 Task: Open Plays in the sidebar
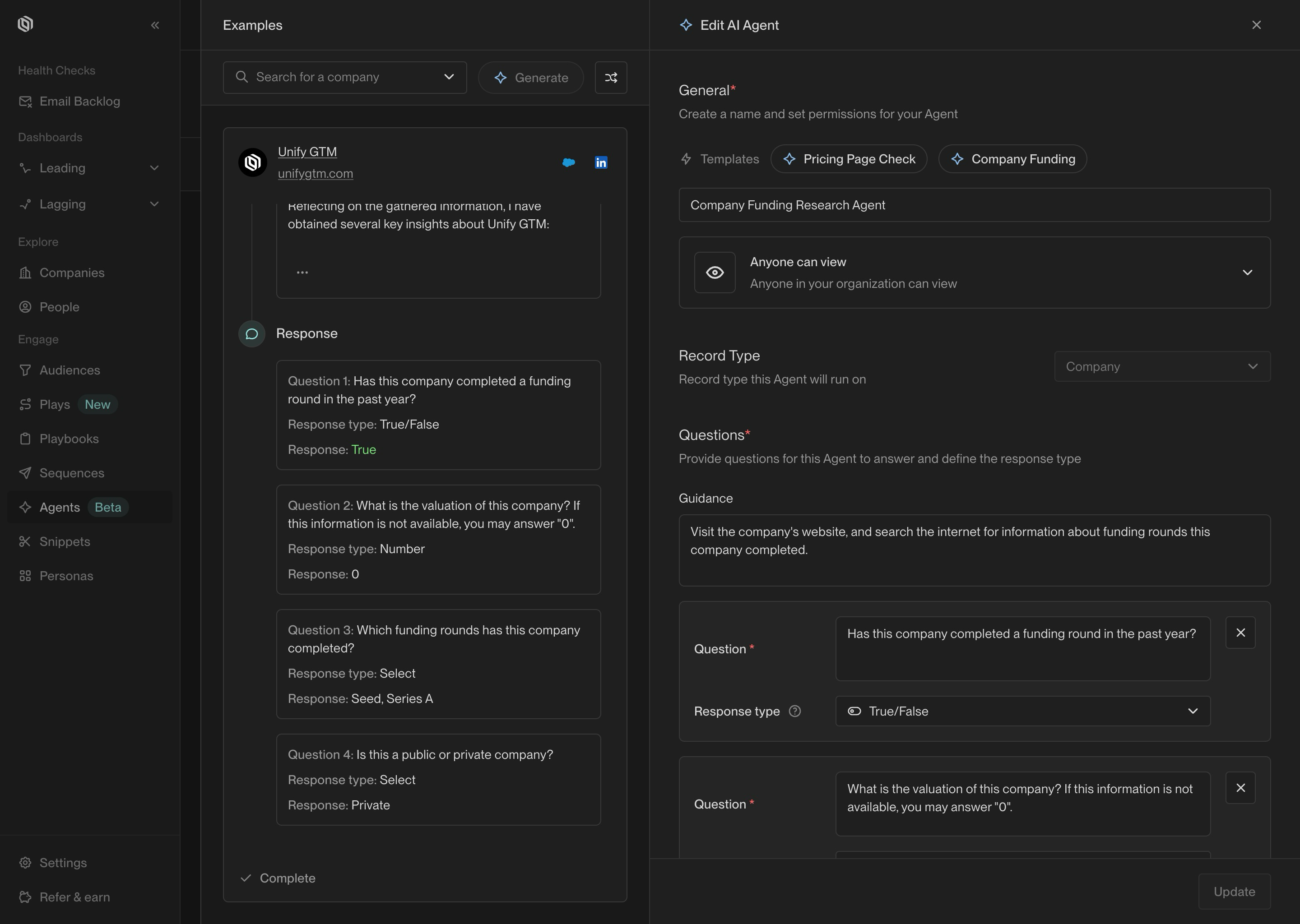click(x=55, y=405)
